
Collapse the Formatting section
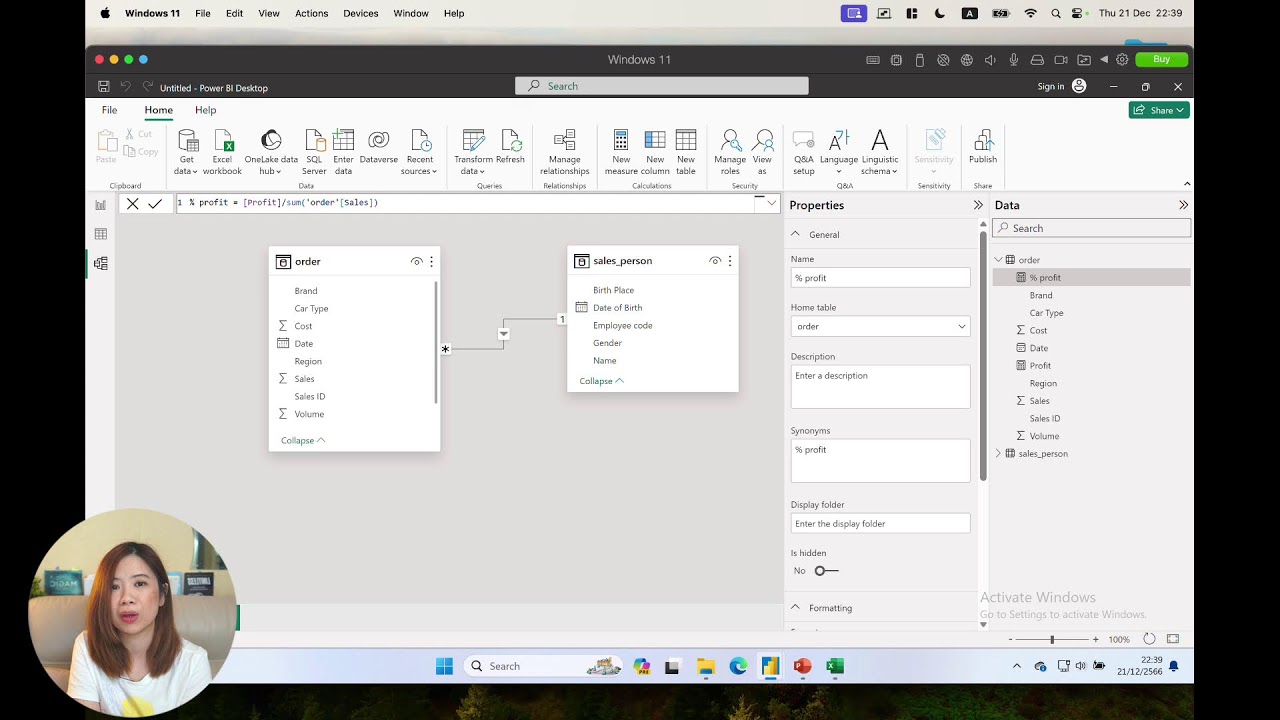click(796, 607)
